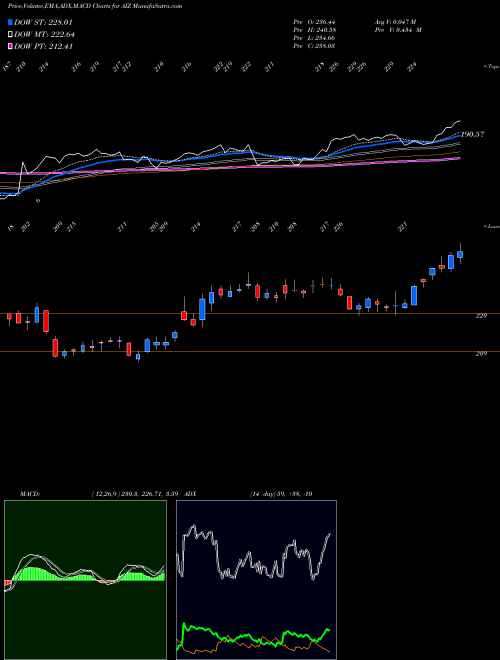The height and width of the screenshot is (660, 500).
Task: Select the 'DOW MT: 222.64' legend text
Action: (x=45, y=34)
